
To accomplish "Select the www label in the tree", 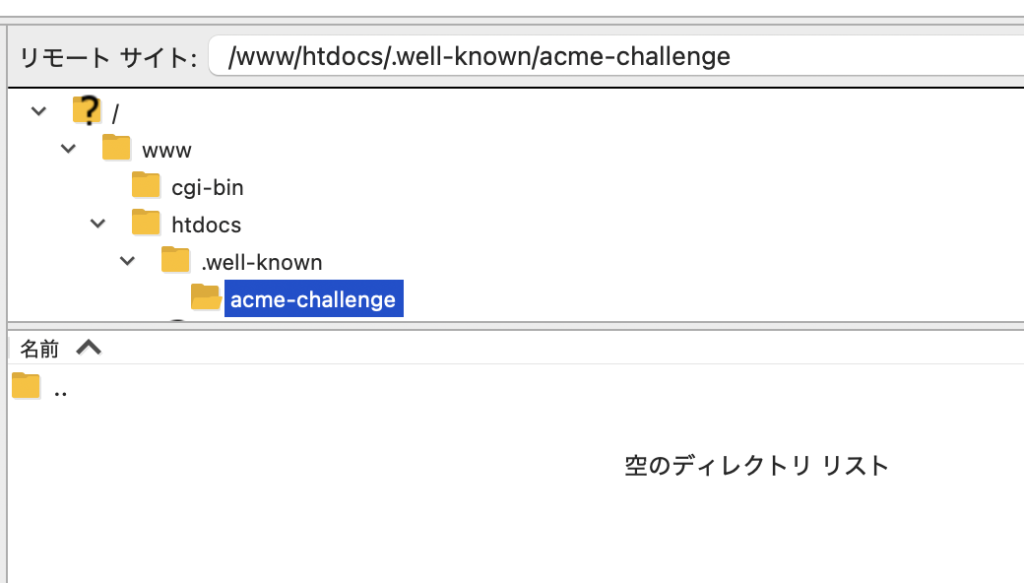I will tap(167, 150).
